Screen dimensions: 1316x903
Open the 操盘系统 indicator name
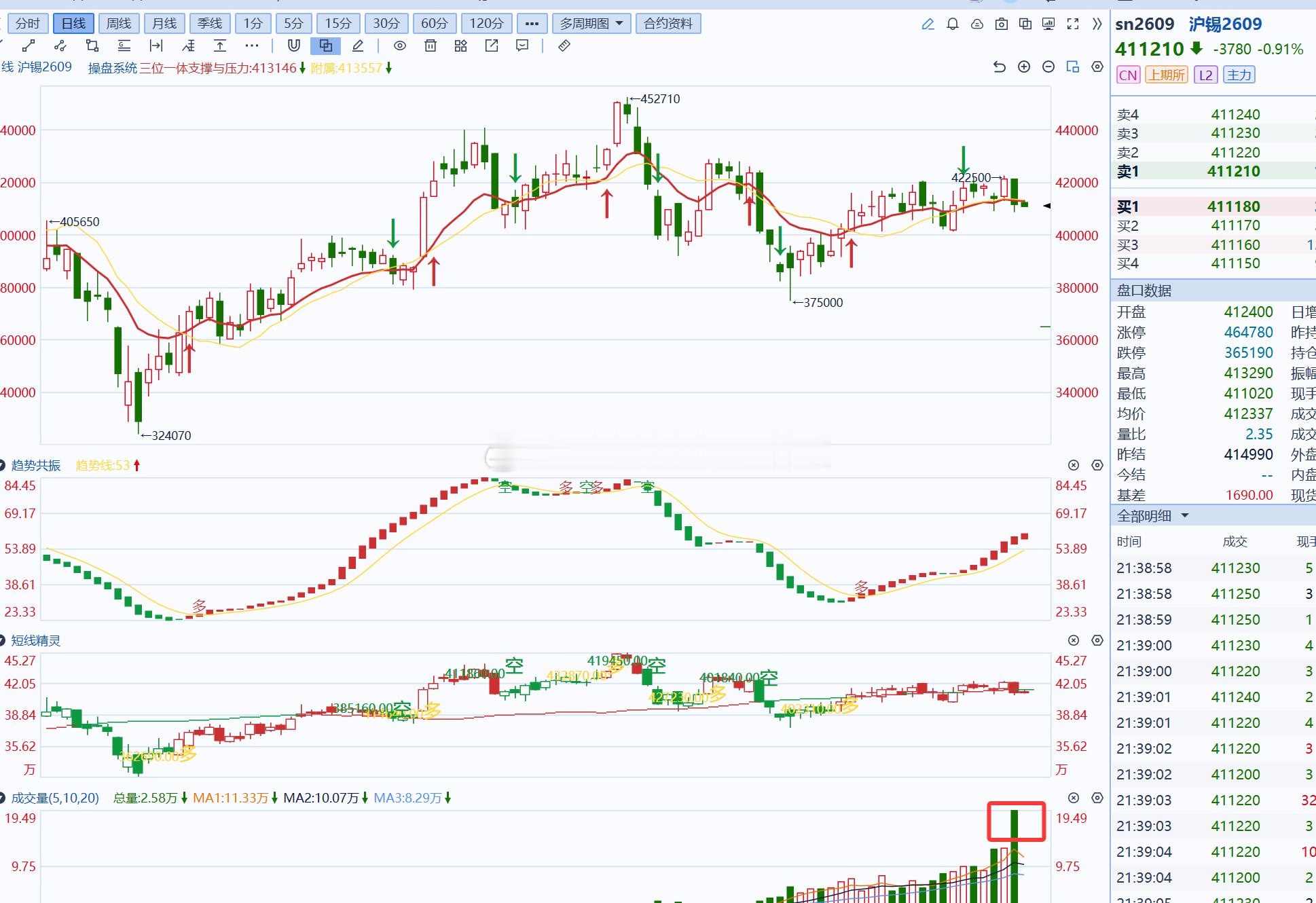point(113,68)
